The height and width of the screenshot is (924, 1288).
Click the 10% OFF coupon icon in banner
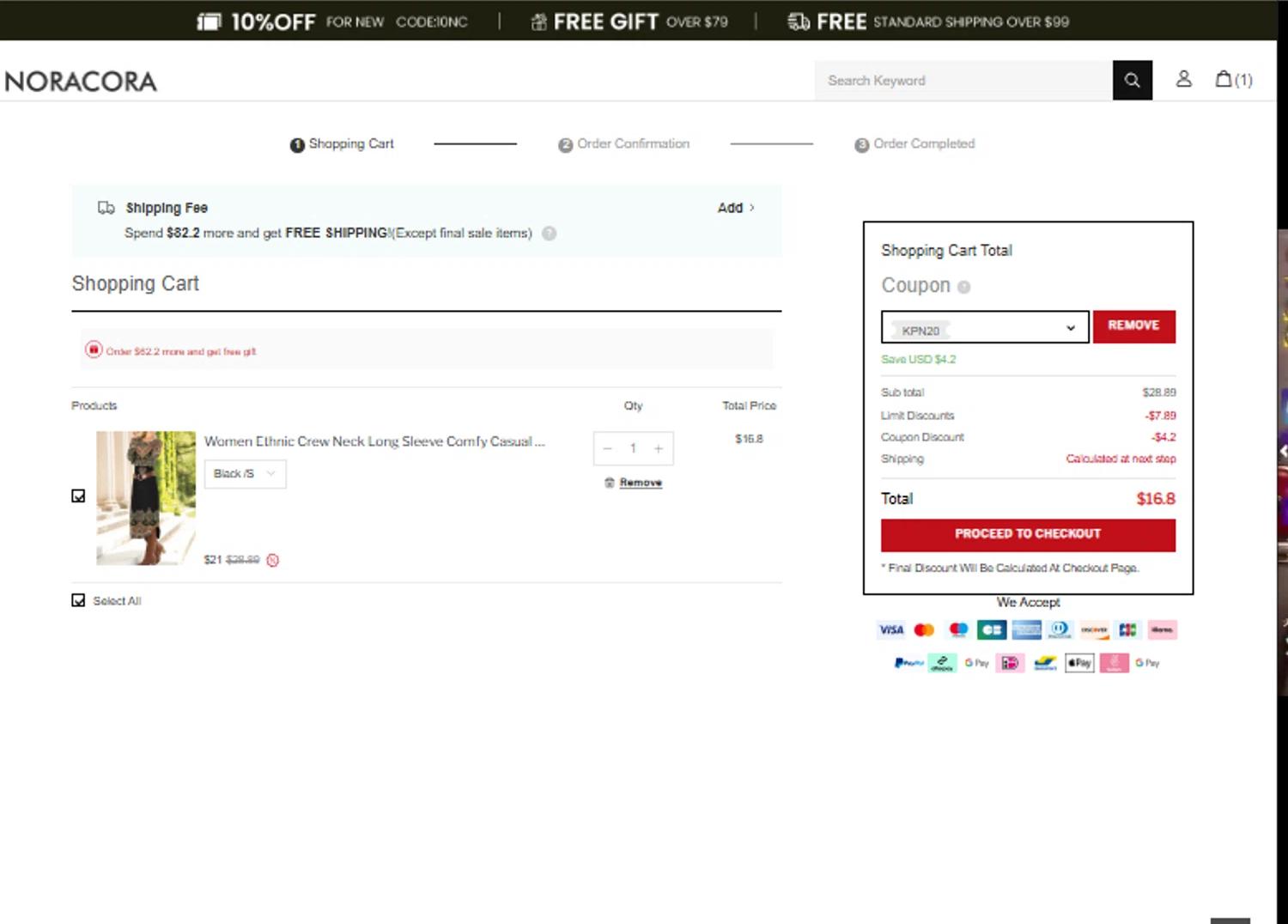click(x=209, y=21)
